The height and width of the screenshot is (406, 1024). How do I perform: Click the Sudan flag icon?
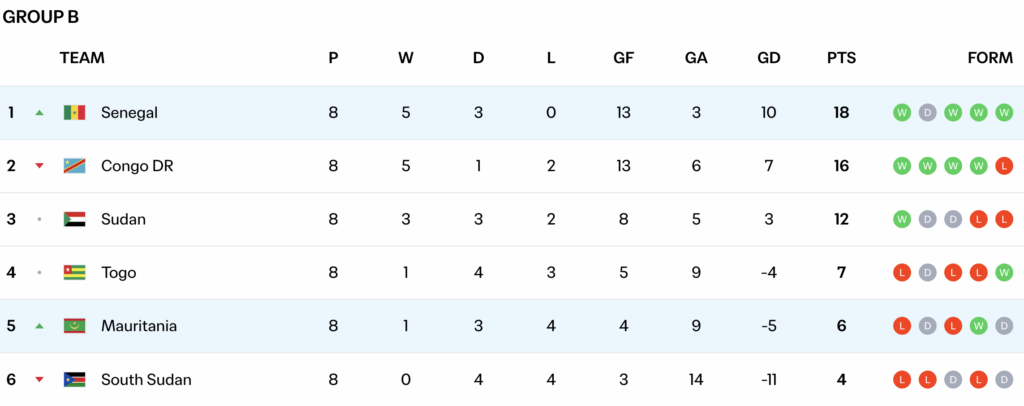click(74, 220)
